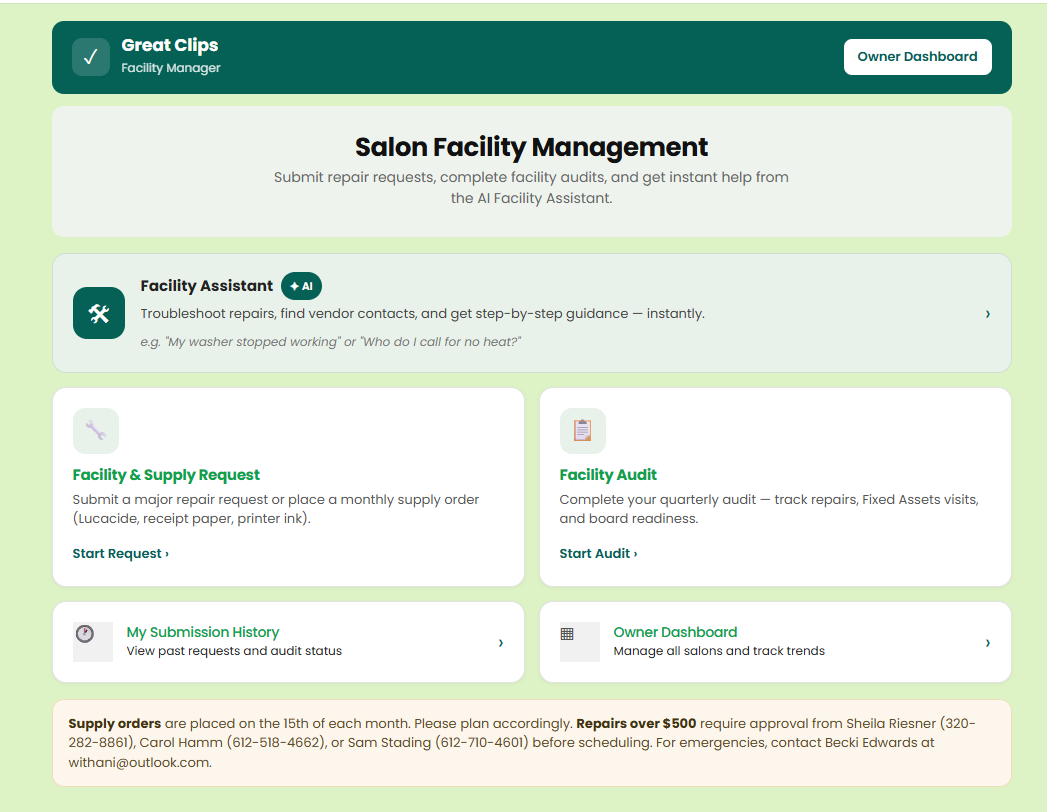Open Facility Assistant via its right chevron
Screen dimensions: 1047x812
988,314
